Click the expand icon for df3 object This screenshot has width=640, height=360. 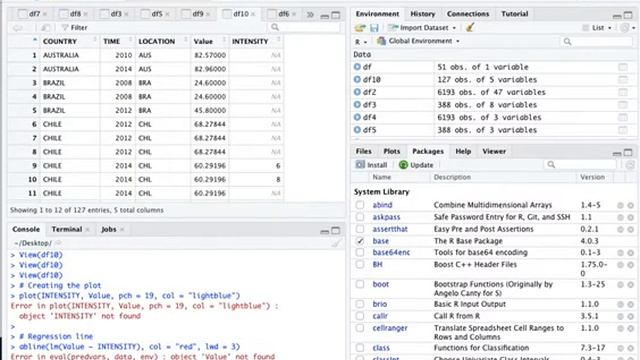click(357, 104)
